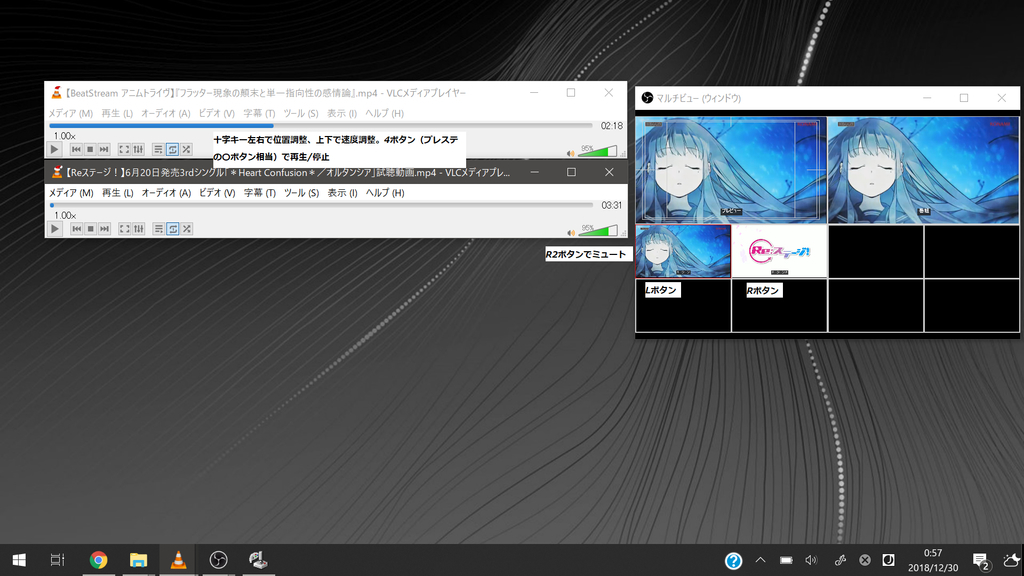Mute speaker icon in Reステージ VLC window
This screenshot has height=576, width=1024.
[x=571, y=233]
